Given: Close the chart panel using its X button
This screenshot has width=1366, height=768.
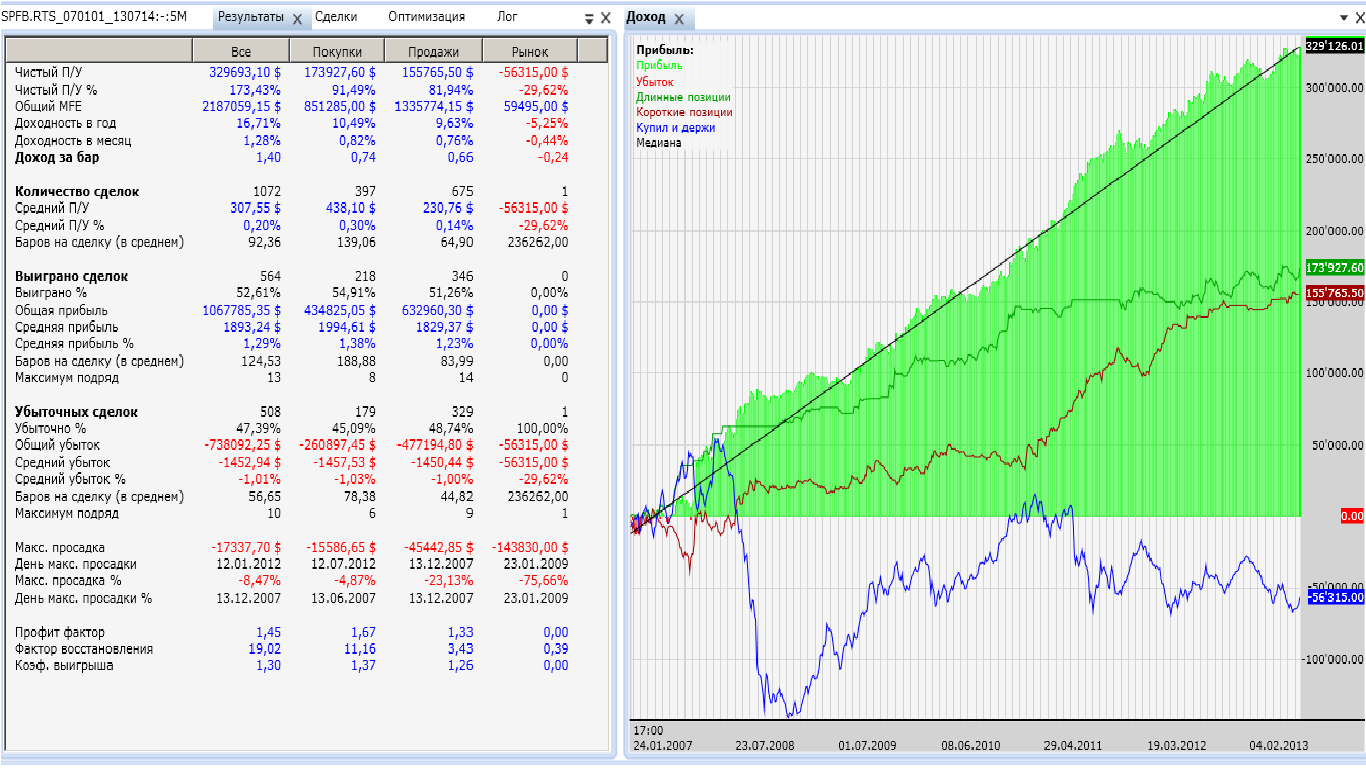Looking at the screenshot, I should point(1358,18).
